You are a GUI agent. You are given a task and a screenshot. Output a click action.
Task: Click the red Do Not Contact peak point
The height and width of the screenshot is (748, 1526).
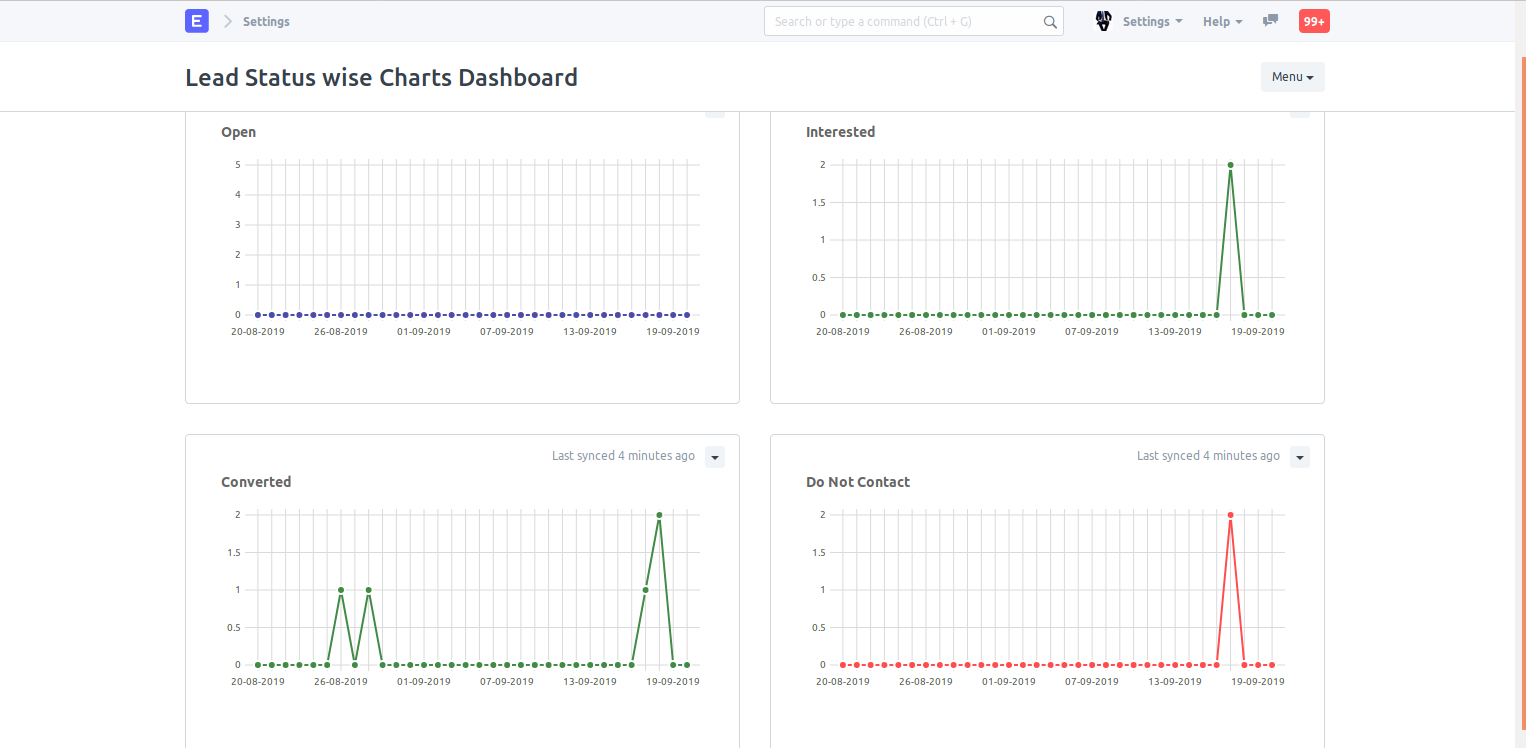(x=1230, y=515)
